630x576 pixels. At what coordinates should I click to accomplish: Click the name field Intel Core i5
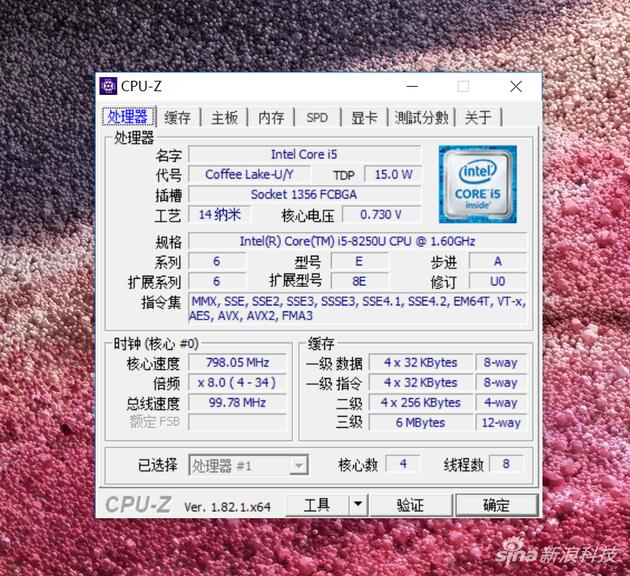(x=304, y=154)
